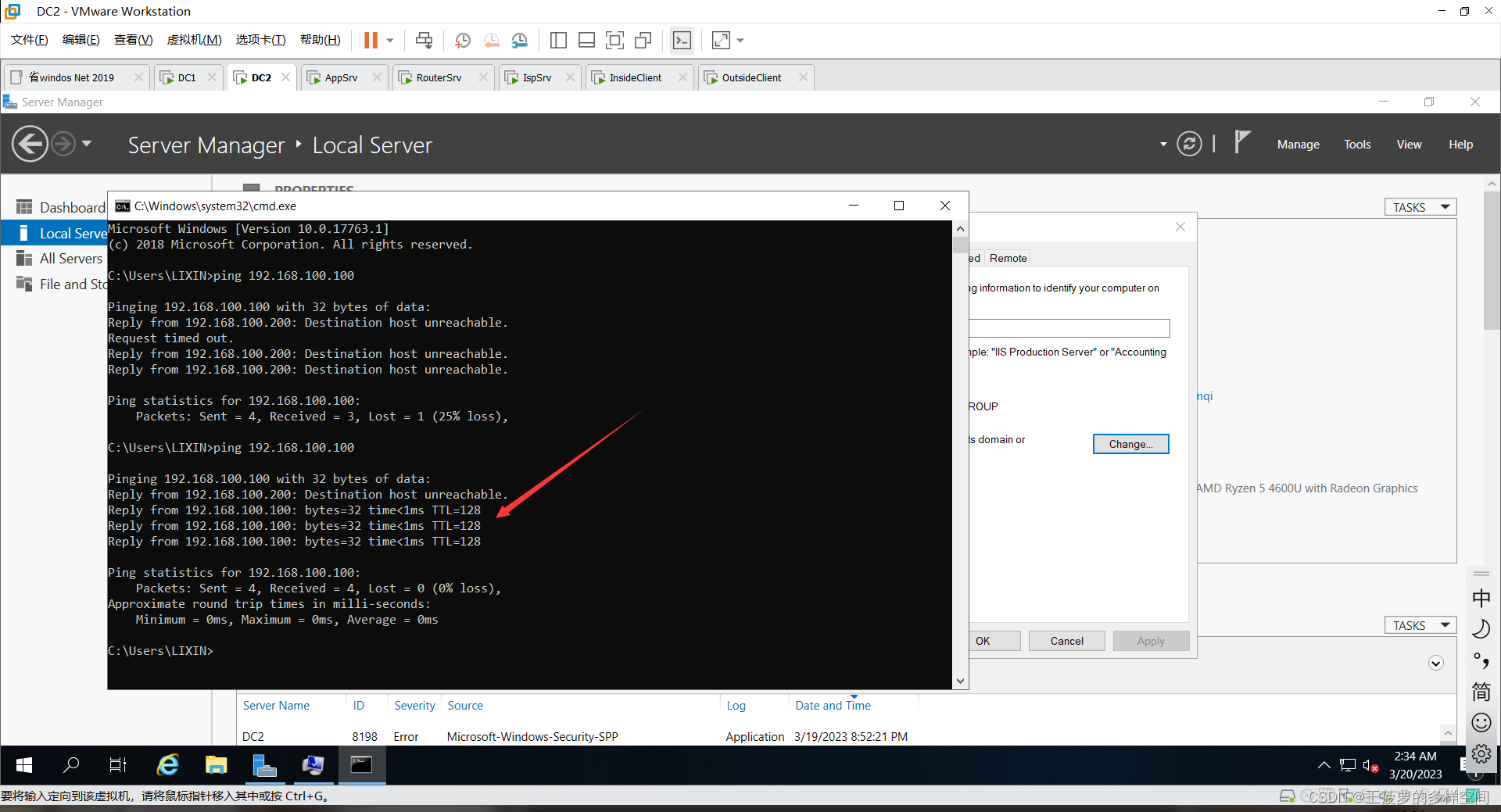
Task: Switch to the IspSrv virtual machine tab
Action: tap(537, 77)
